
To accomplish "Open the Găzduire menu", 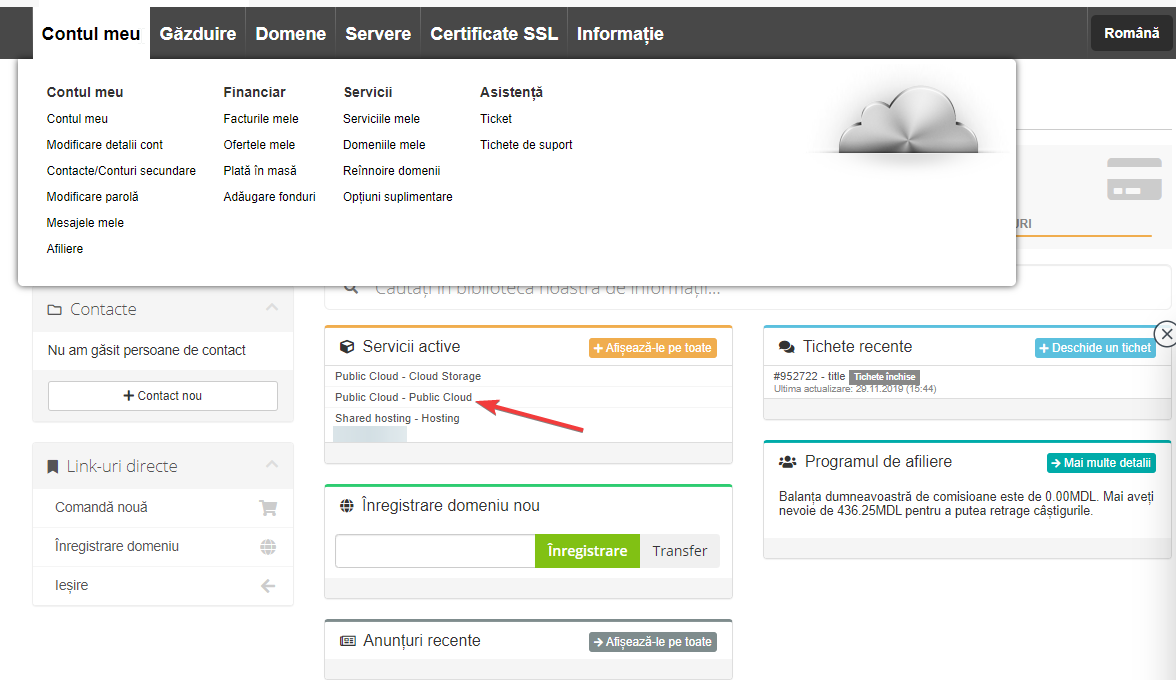I will pos(198,33).
